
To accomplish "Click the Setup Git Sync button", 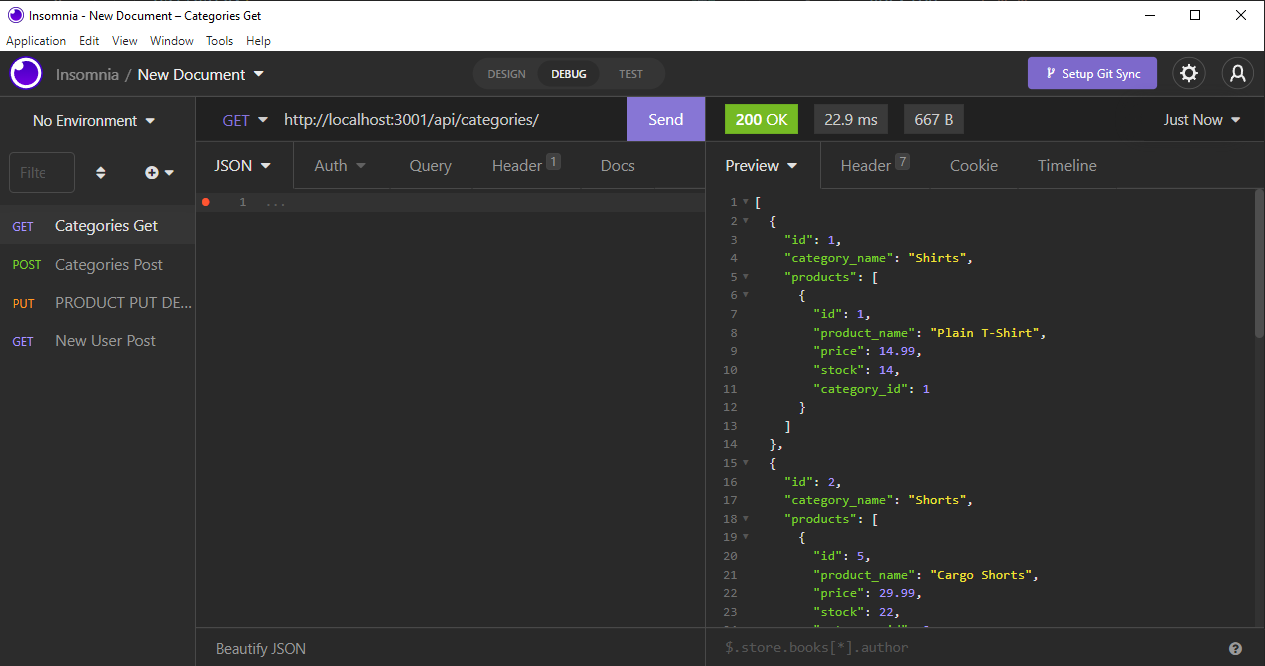I will click(1092, 73).
